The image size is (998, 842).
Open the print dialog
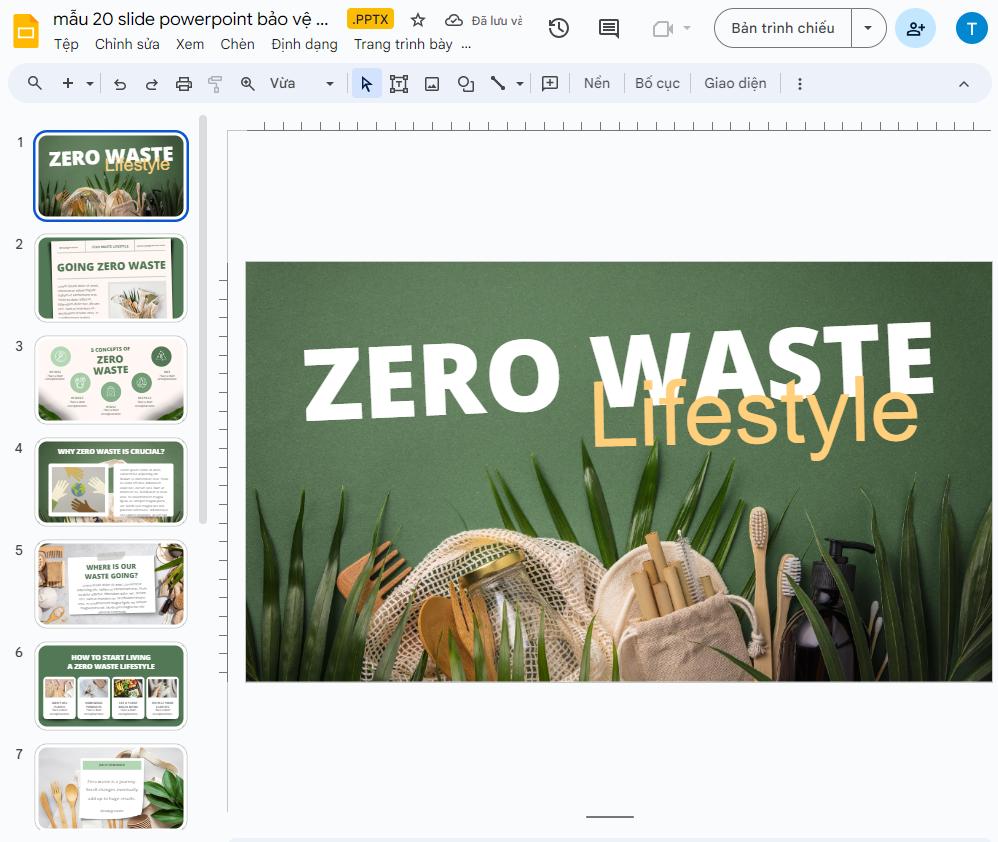(183, 83)
